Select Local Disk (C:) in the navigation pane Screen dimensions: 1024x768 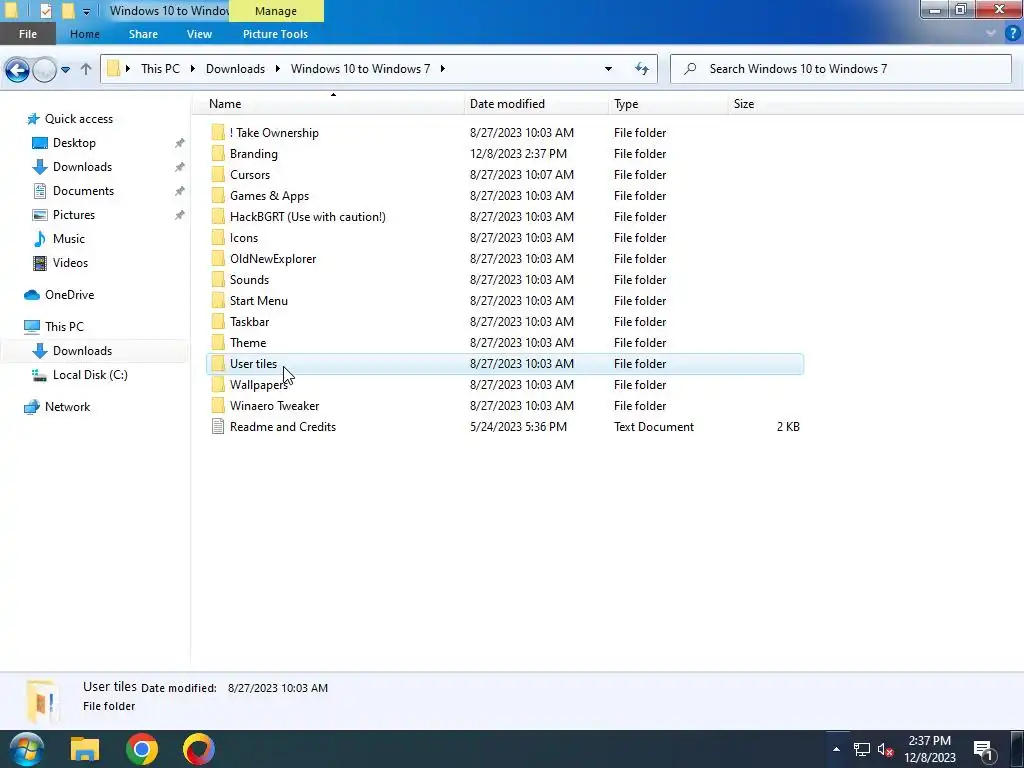(90, 375)
